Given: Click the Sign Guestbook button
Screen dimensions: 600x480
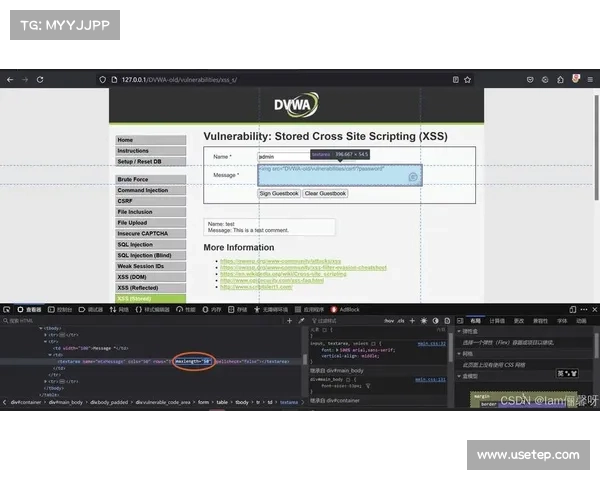Looking at the screenshot, I should 279,193.
